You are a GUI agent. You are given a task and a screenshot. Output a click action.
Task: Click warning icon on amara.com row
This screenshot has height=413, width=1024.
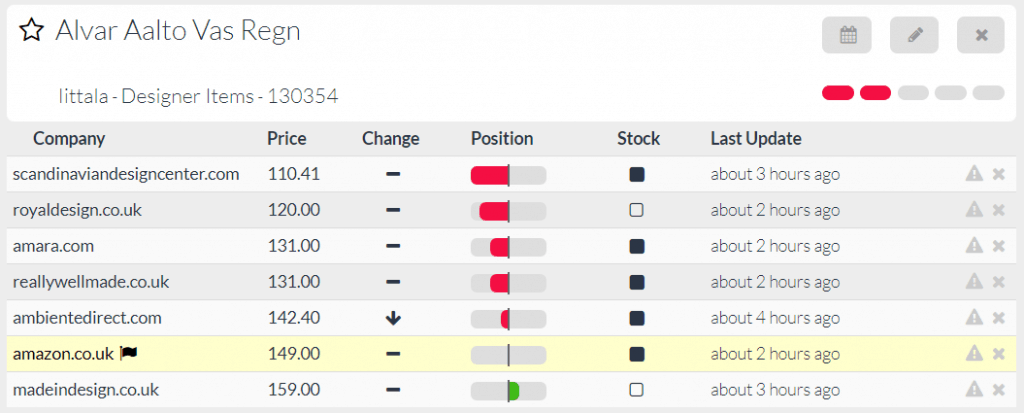click(974, 246)
